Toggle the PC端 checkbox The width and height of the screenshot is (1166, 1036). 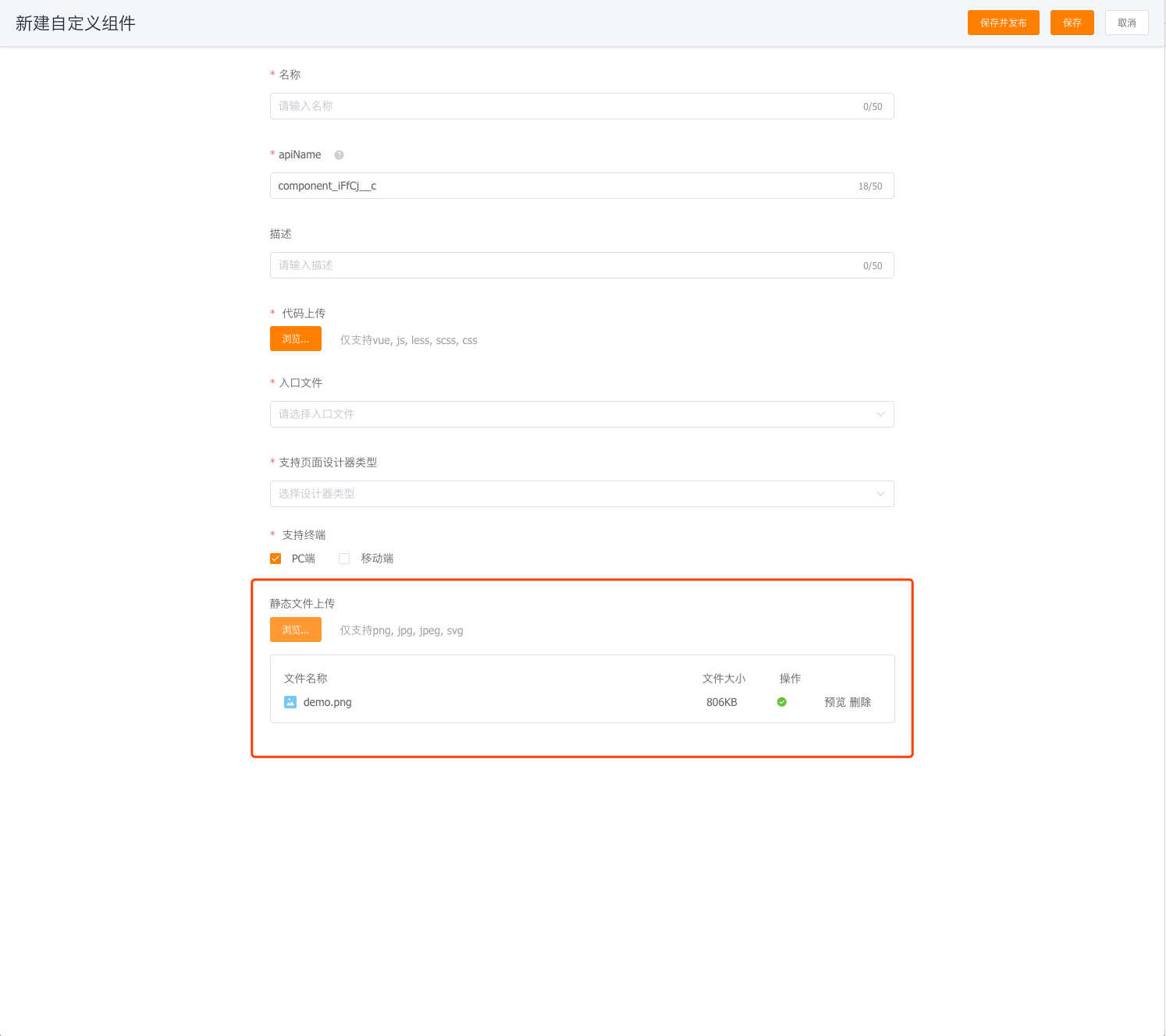(x=276, y=559)
